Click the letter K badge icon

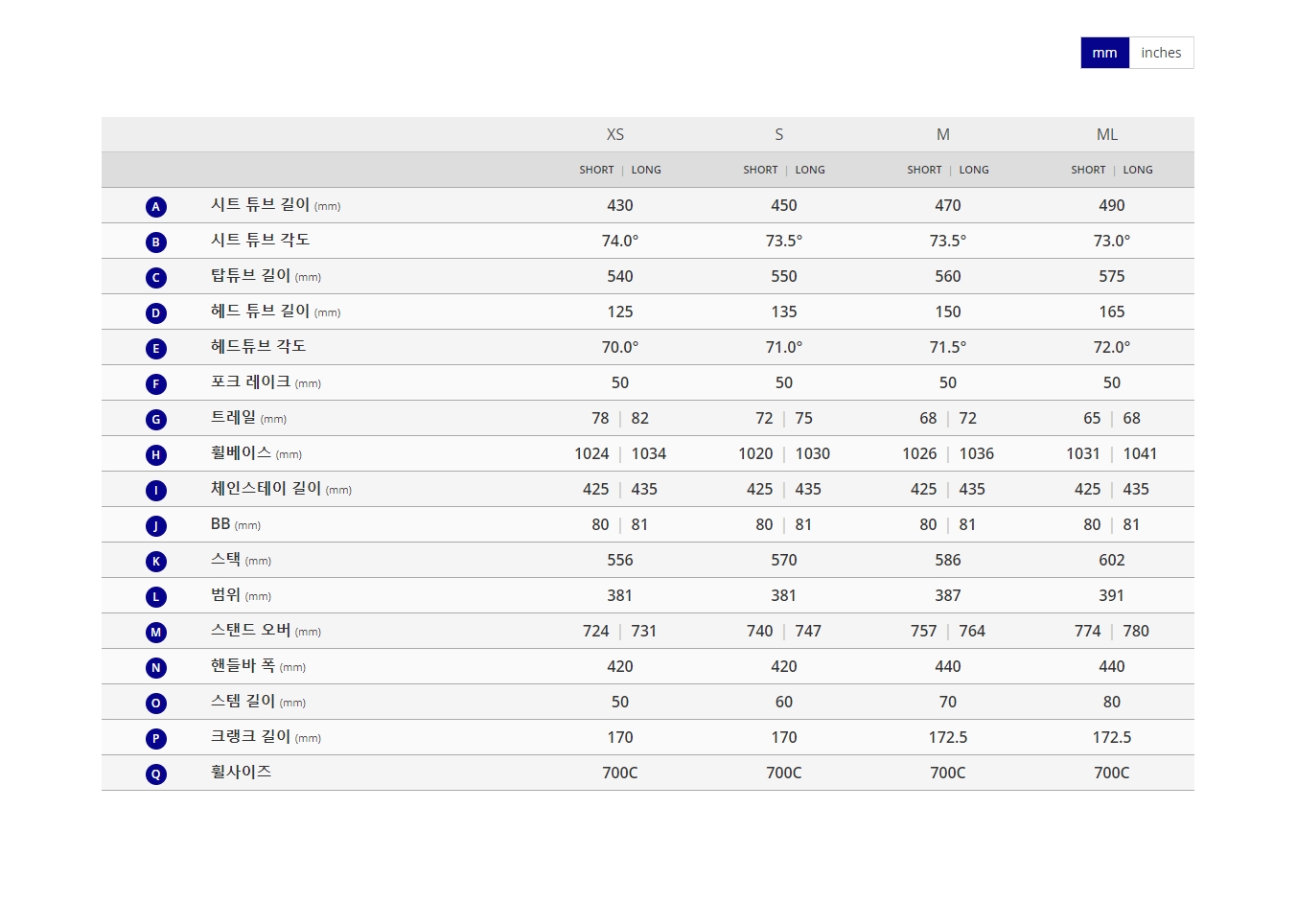click(156, 561)
